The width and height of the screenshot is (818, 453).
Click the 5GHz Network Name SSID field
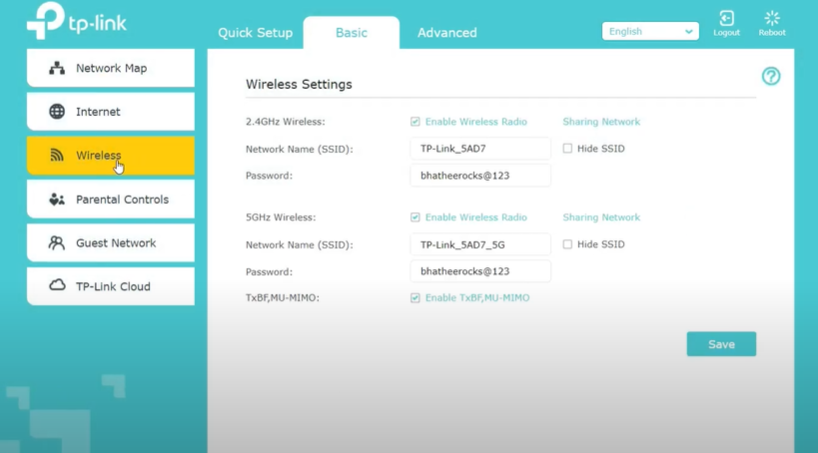pos(480,244)
